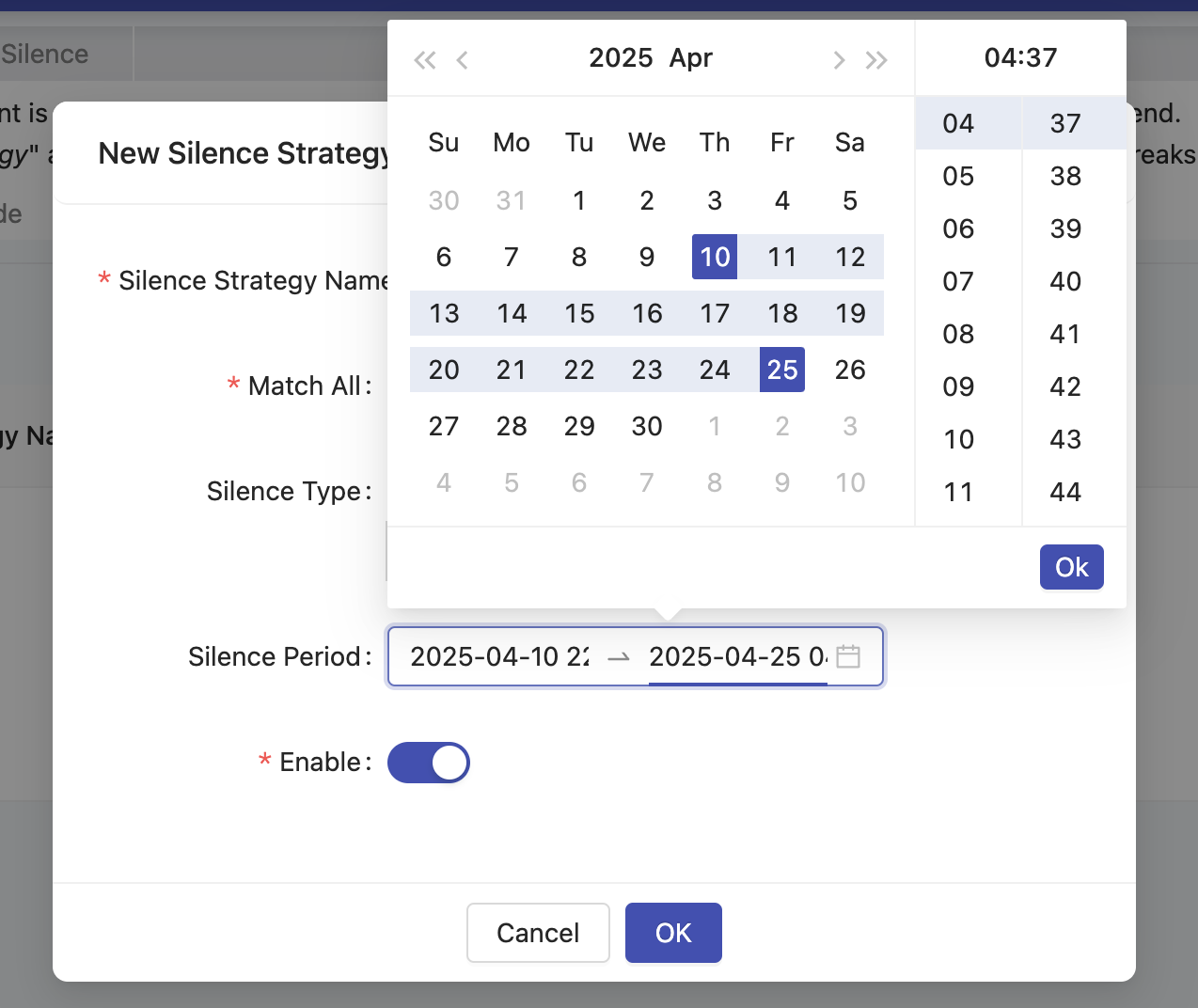
Task: Choose April 15 on the calendar
Action: pos(579,313)
